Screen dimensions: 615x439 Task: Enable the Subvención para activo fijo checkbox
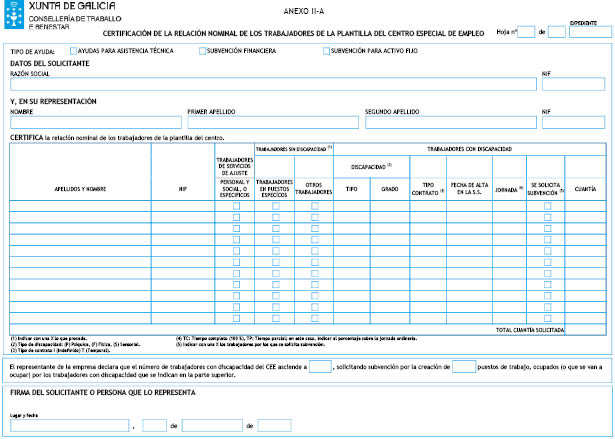pyautogui.click(x=327, y=50)
